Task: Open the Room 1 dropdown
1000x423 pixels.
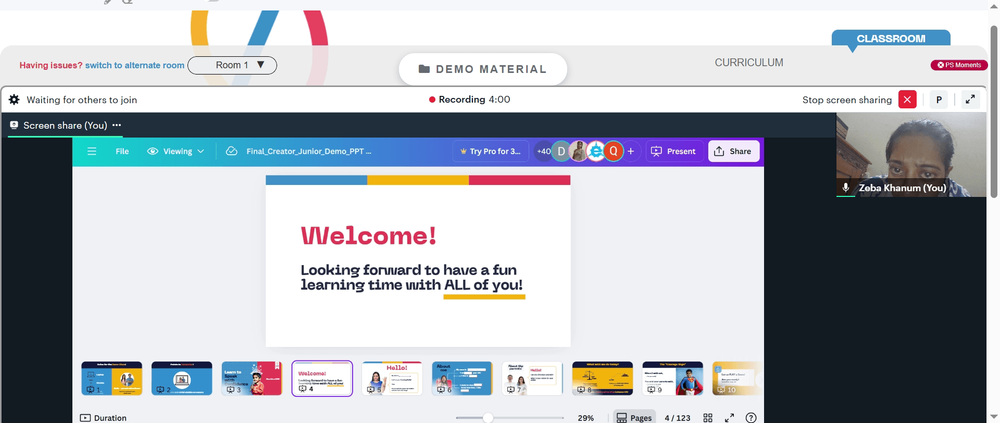Action: pos(232,65)
